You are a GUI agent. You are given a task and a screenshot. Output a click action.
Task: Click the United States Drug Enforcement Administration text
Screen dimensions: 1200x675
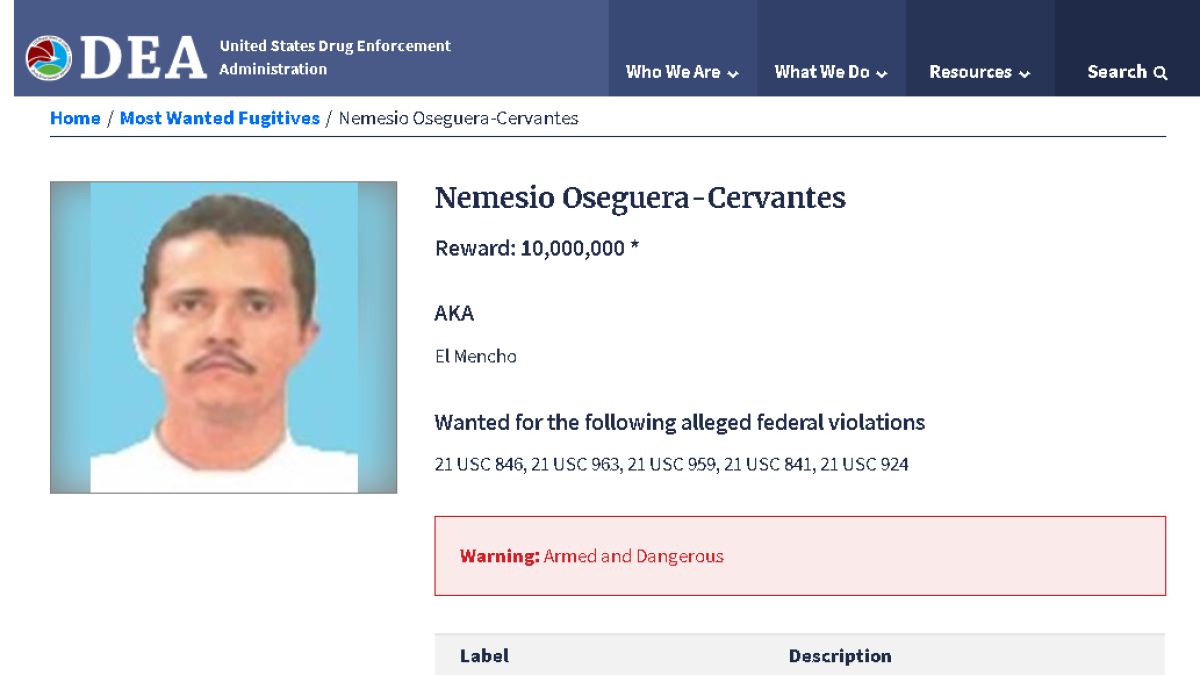(x=335, y=58)
